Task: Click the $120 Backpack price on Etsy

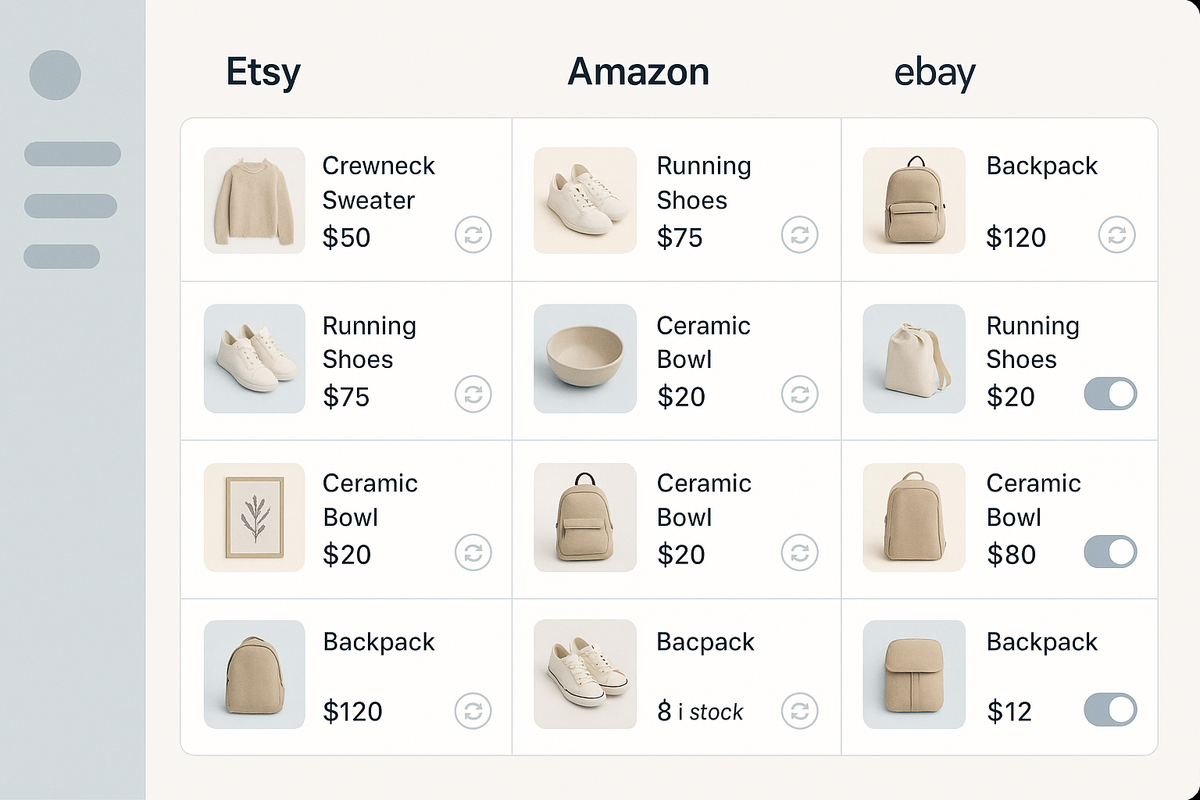Action: point(351,711)
